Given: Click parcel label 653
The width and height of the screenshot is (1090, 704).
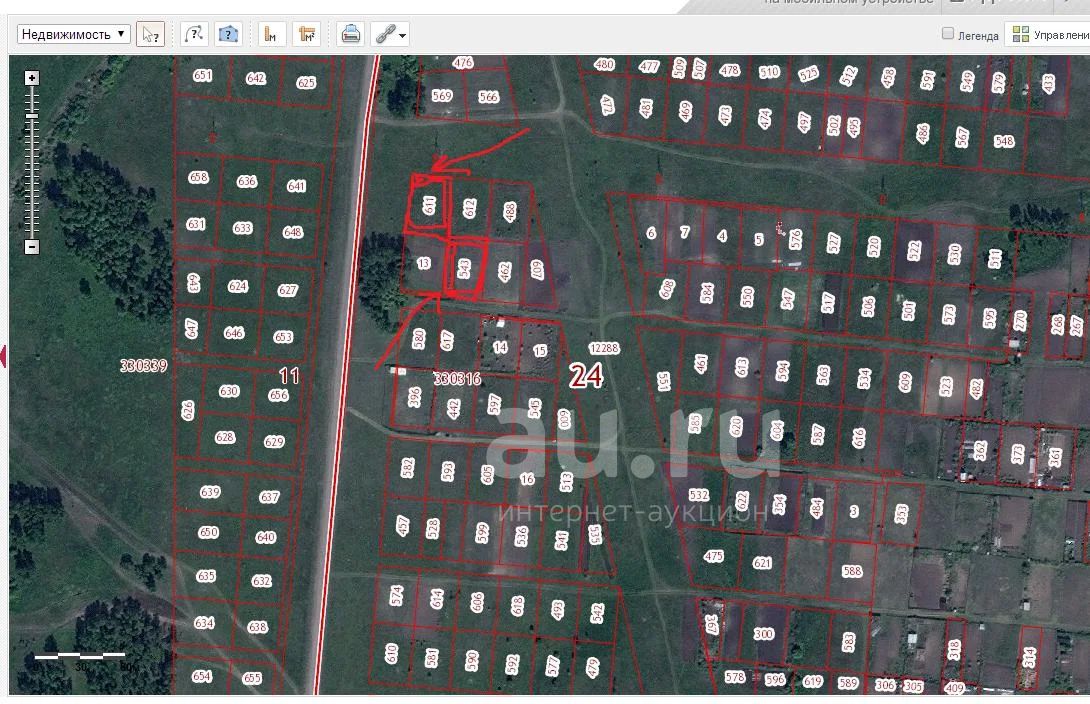Looking at the screenshot, I should 283,337.
